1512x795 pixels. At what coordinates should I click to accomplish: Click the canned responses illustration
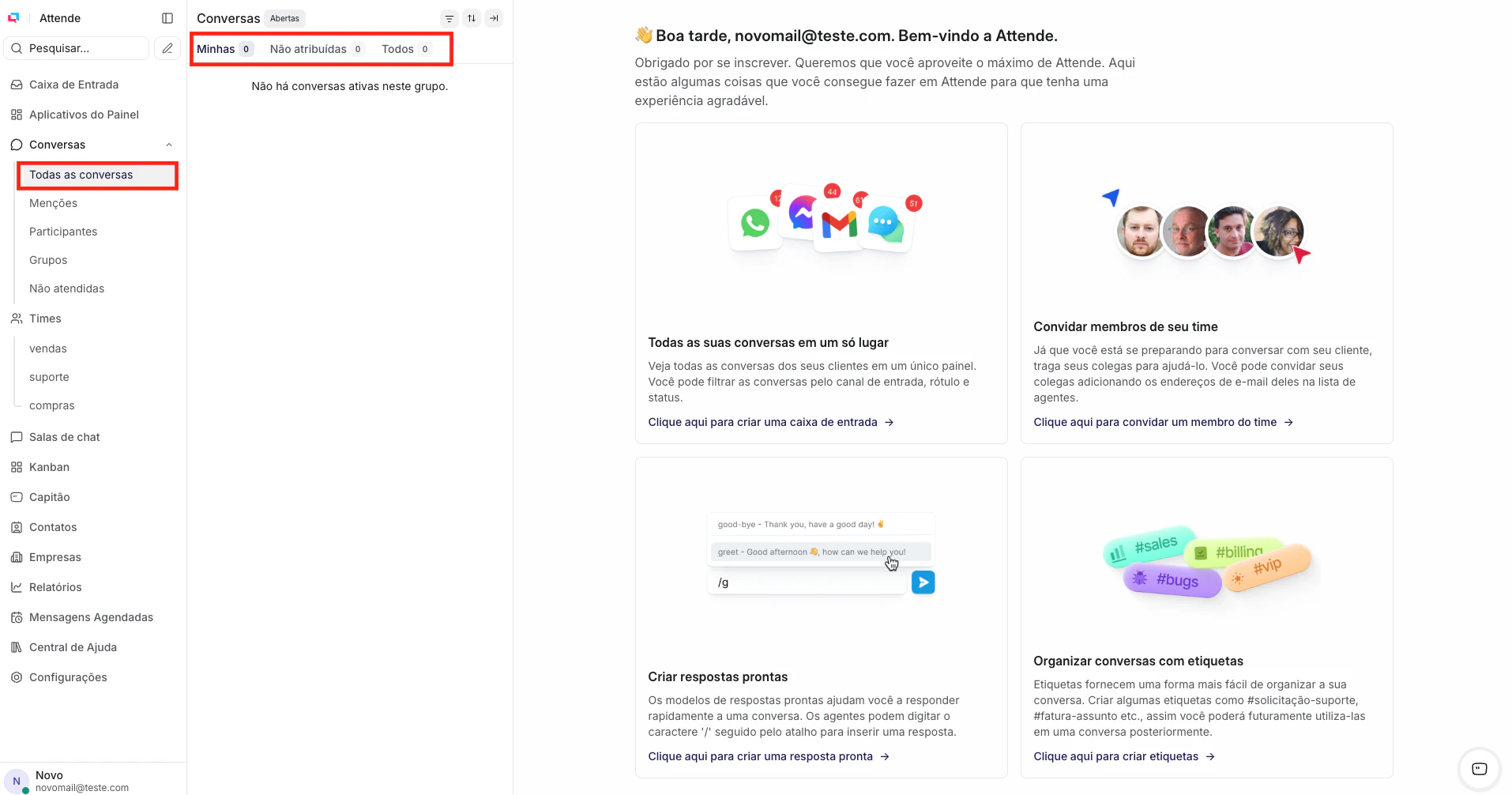[822, 553]
